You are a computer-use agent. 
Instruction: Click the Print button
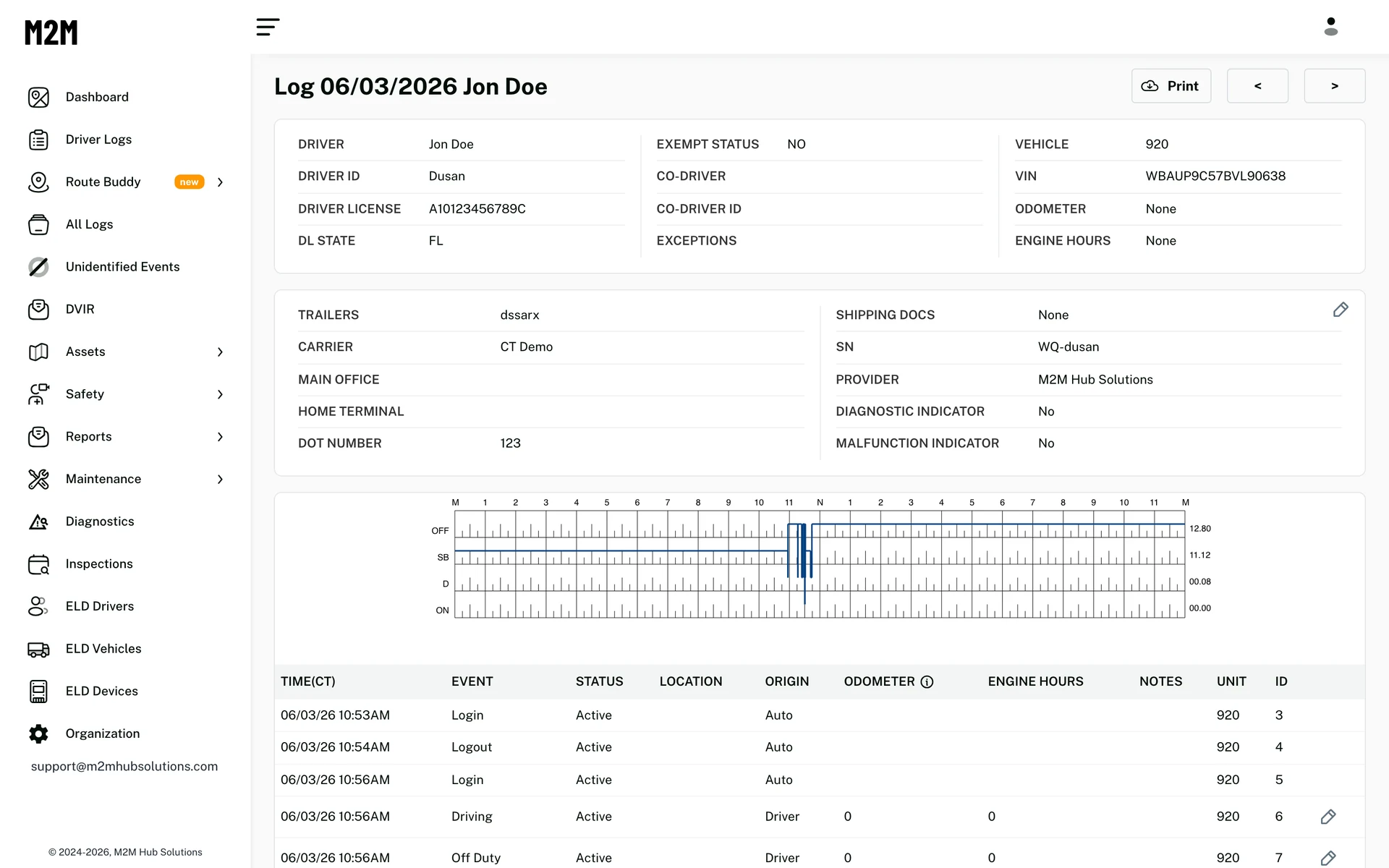(x=1171, y=86)
